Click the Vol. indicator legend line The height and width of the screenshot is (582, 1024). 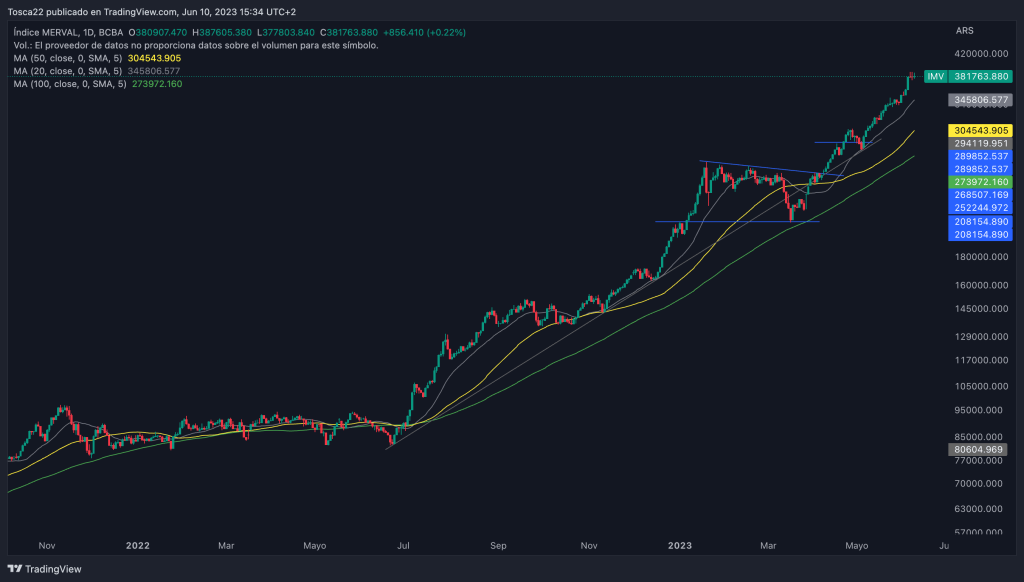[x=195, y=45]
